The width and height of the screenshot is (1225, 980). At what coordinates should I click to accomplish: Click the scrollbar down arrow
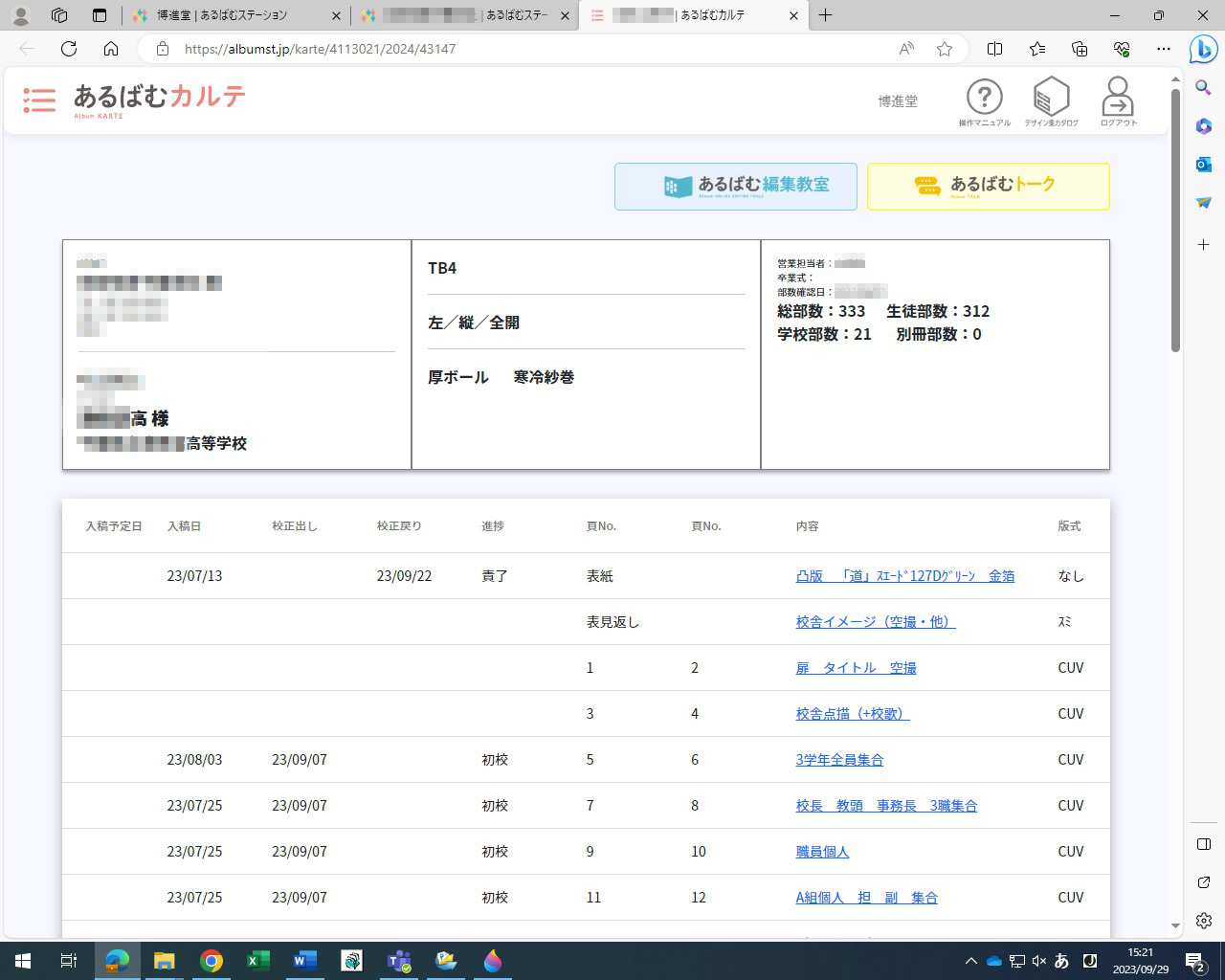1176,926
